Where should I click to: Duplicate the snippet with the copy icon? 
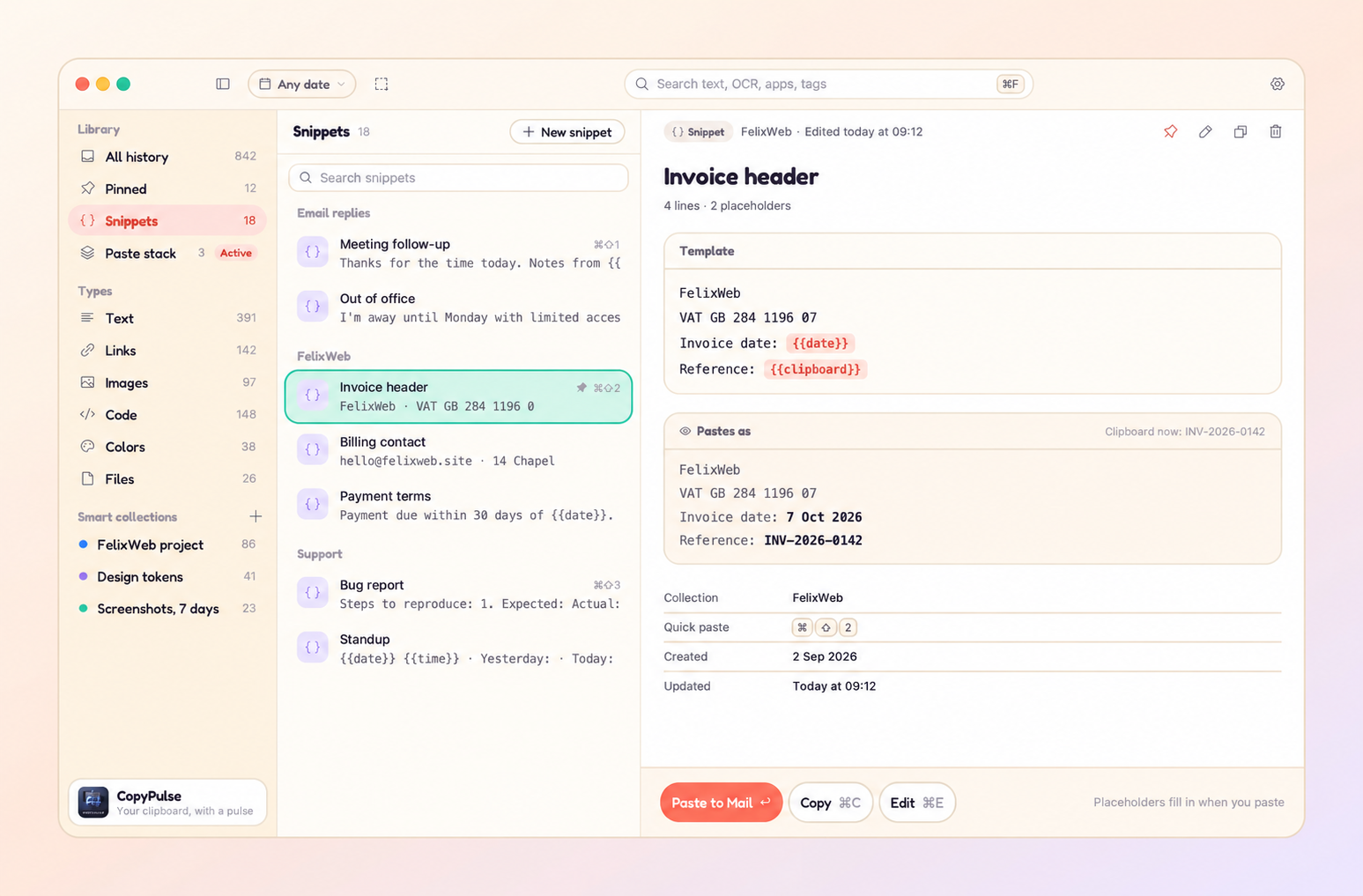coord(1241,131)
